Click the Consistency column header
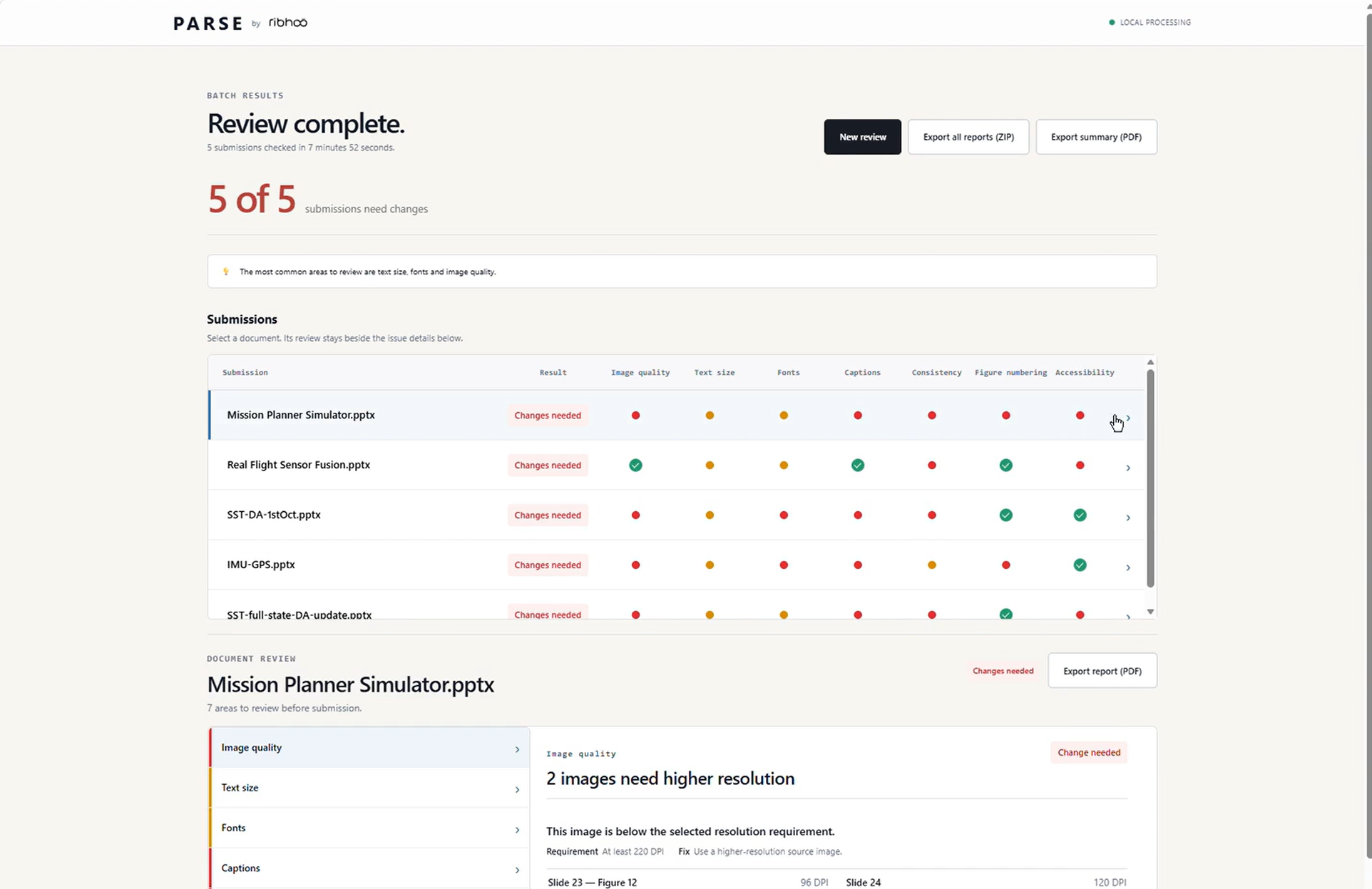Viewport: 1372px width, 889px height. tap(936, 373)
